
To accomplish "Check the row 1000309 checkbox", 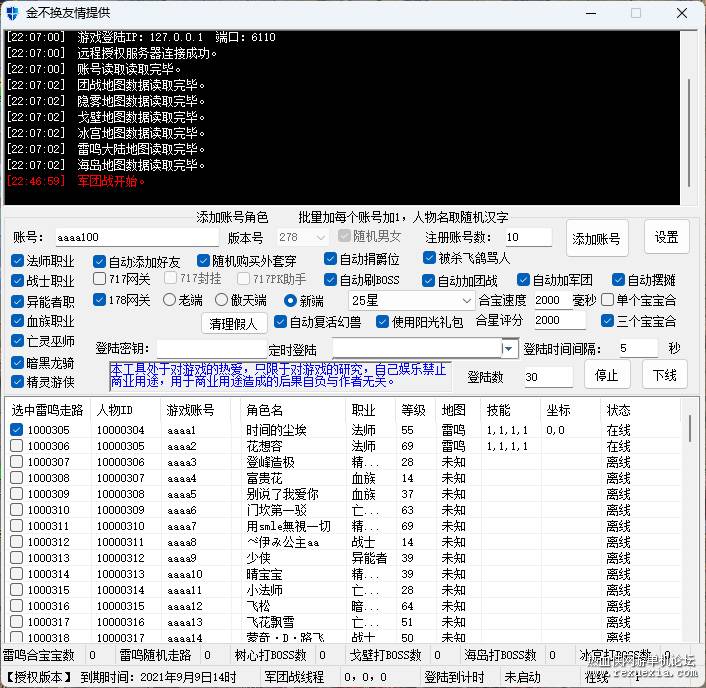I will point(17,494).
